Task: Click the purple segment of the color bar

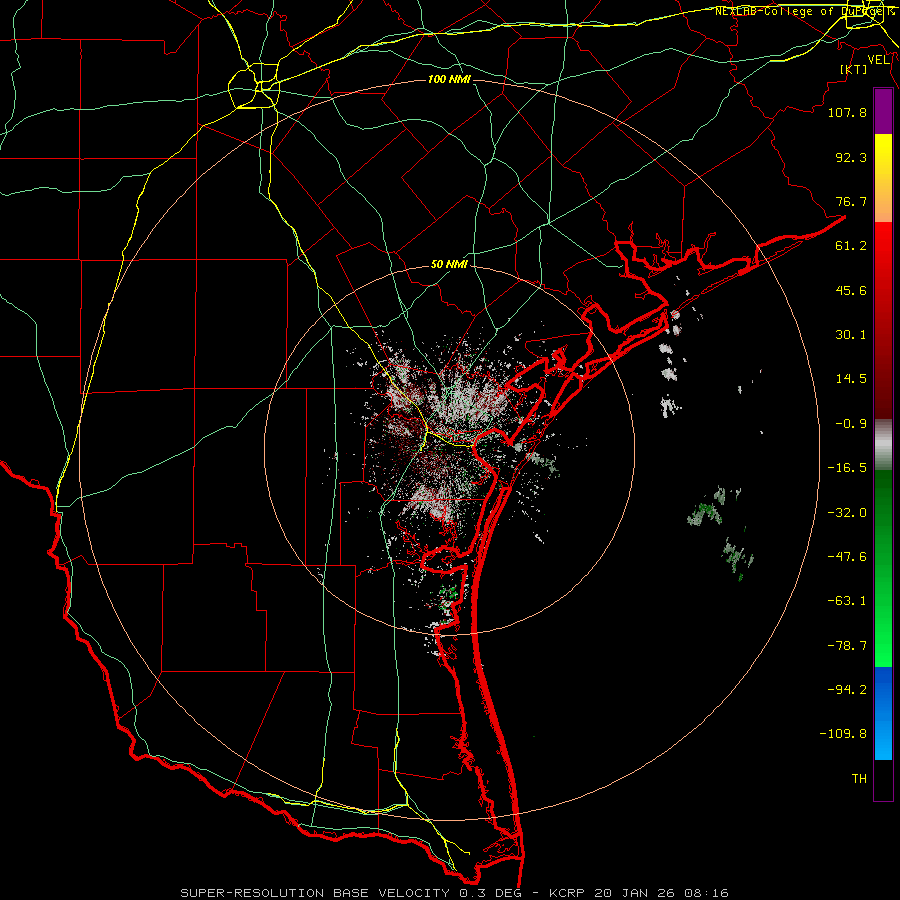Action: tap(883, 112)
